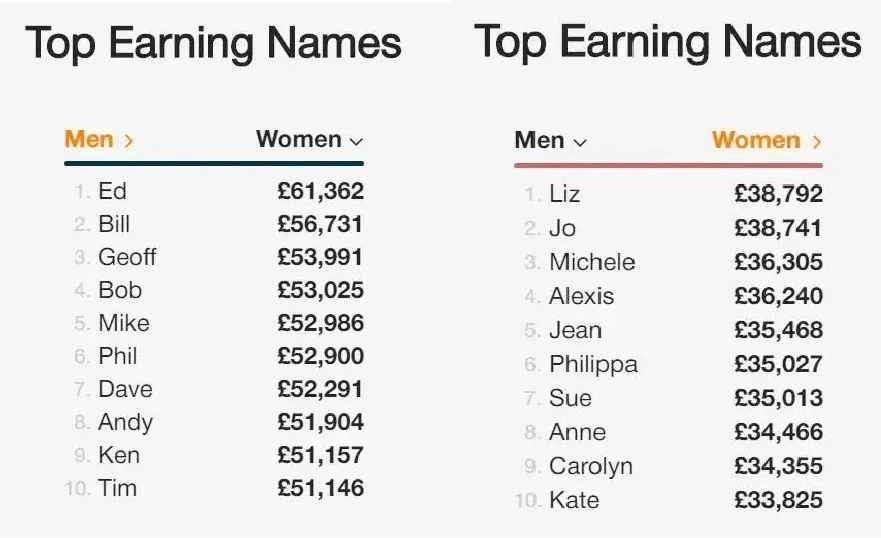Click the name Bill in men's list
The height and width of the screenshot is (538, 881).
(114, 224)
